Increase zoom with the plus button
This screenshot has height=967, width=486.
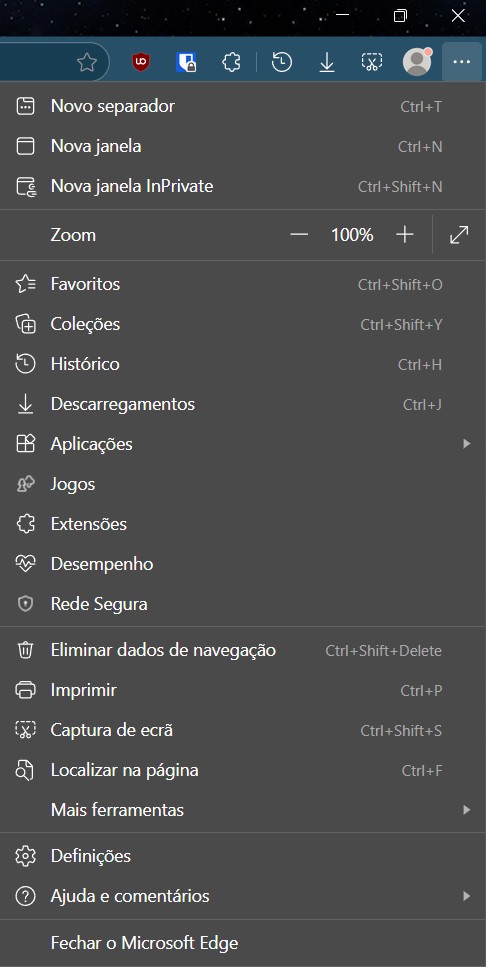click(x=405, y=234)
